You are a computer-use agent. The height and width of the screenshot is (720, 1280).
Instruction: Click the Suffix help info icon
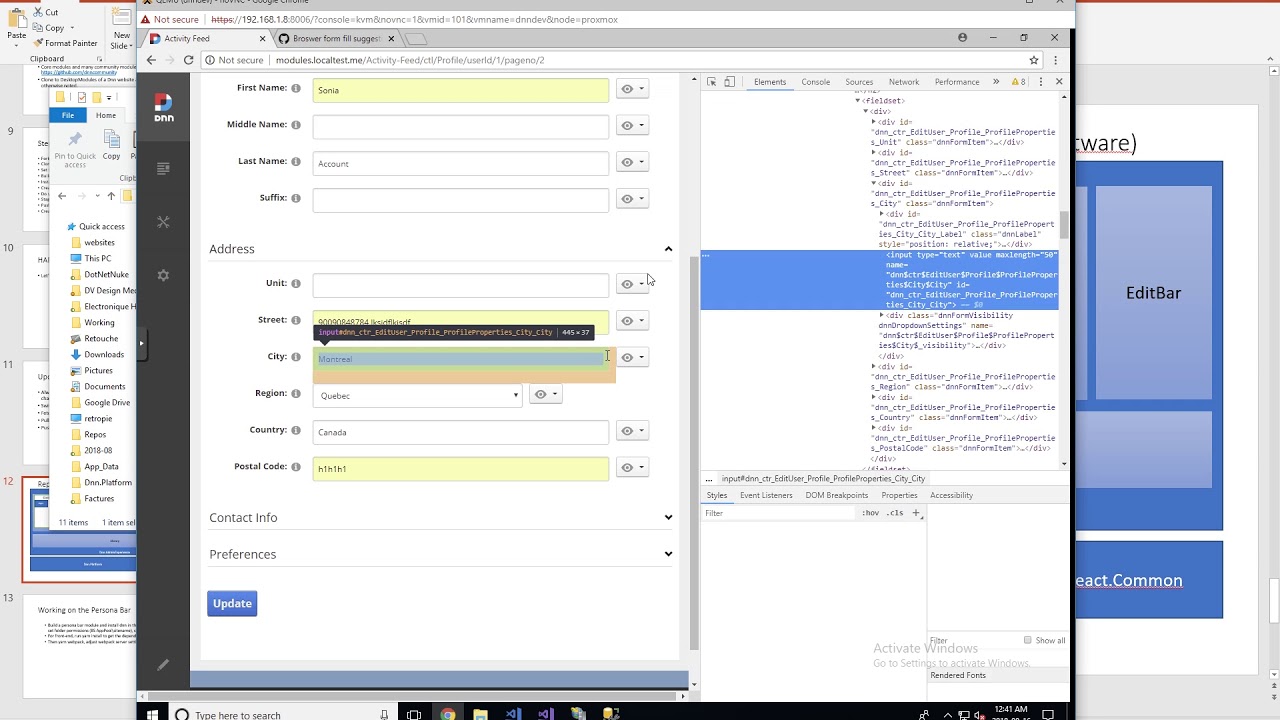coord(296,198)
